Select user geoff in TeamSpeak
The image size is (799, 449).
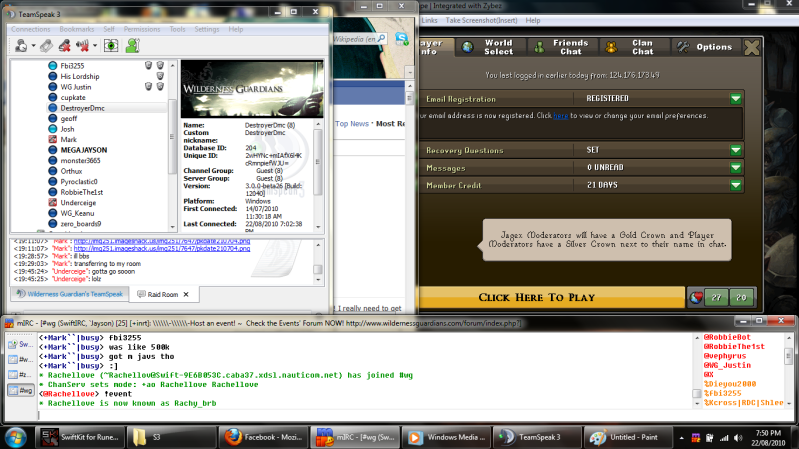[x=69, y=119]
